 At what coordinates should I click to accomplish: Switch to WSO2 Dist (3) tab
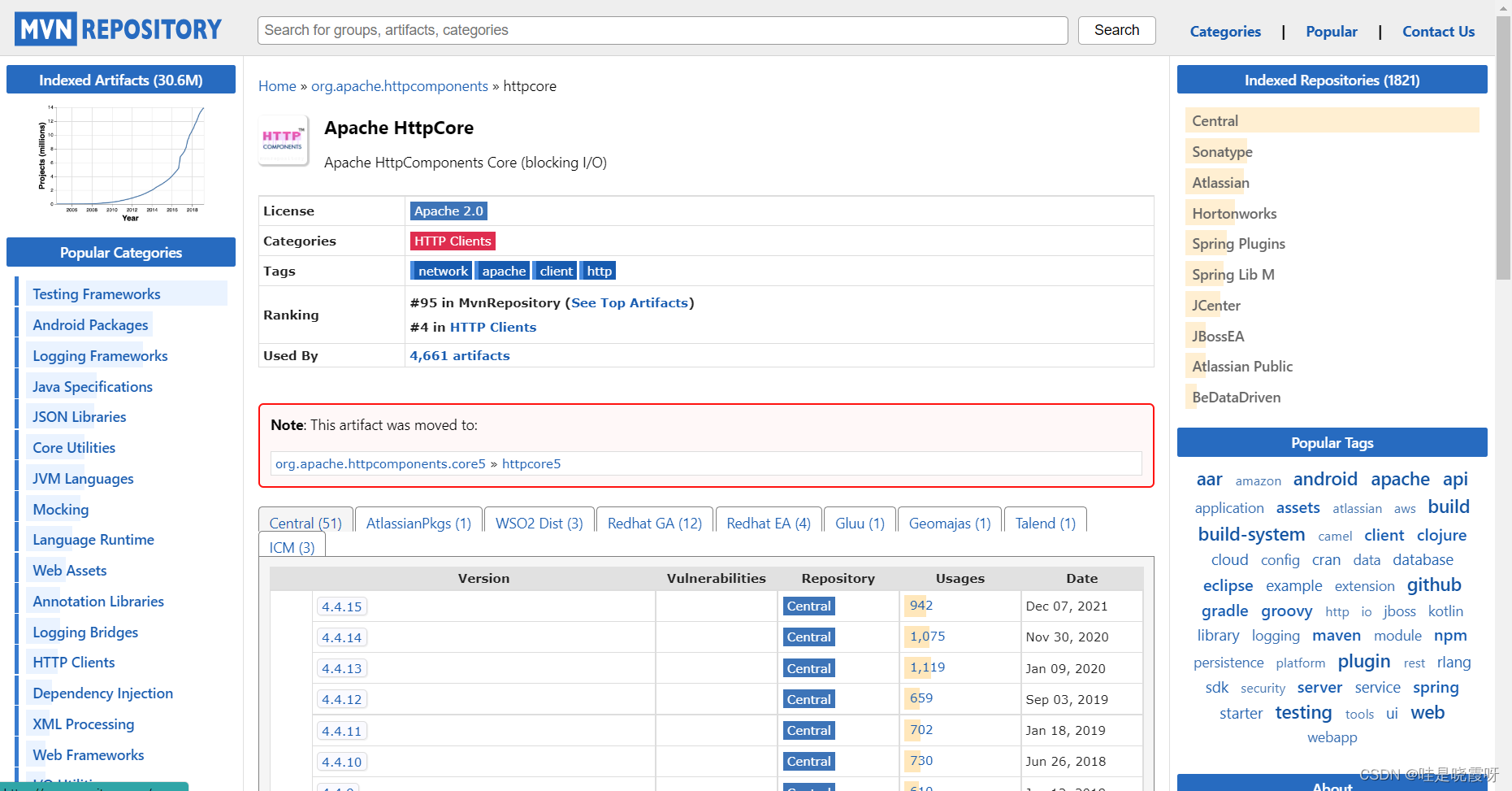coord(539,523)
